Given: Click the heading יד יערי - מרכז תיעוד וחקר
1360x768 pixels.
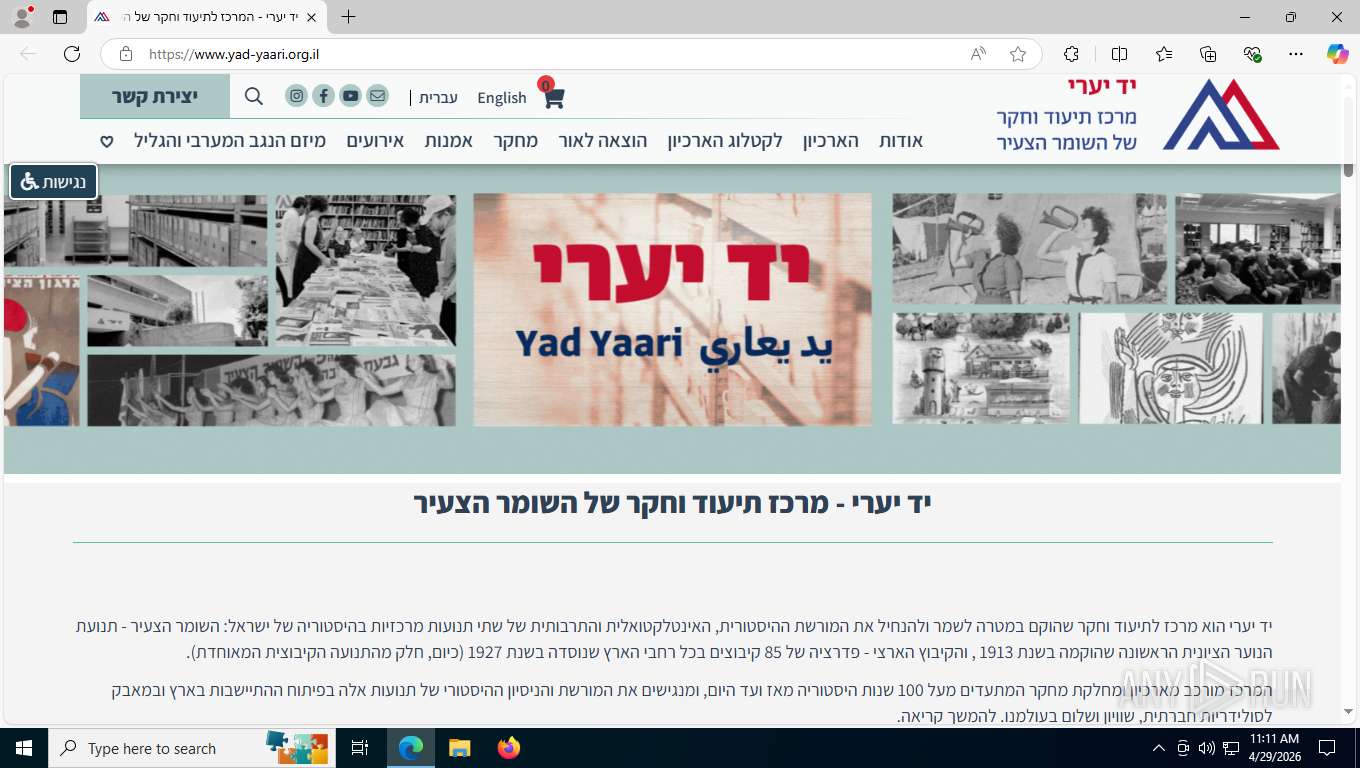Looking at the screenshot, I should pos(672,503).
